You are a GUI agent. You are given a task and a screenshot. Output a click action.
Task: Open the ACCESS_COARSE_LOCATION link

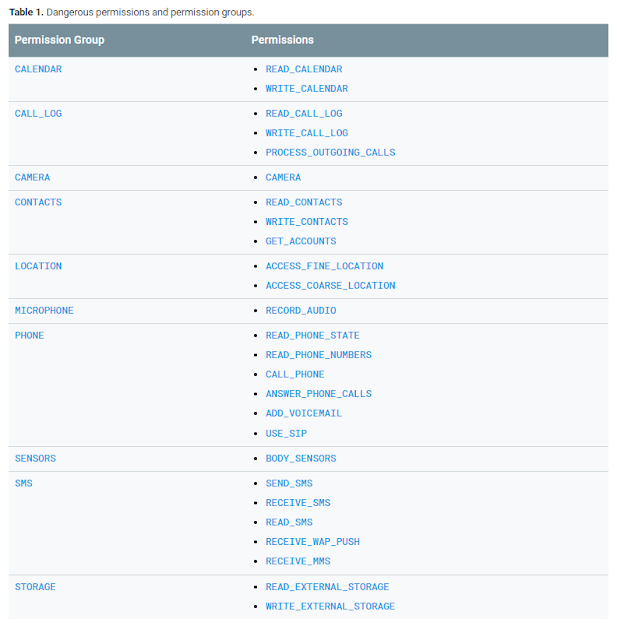tap(331, 286)
